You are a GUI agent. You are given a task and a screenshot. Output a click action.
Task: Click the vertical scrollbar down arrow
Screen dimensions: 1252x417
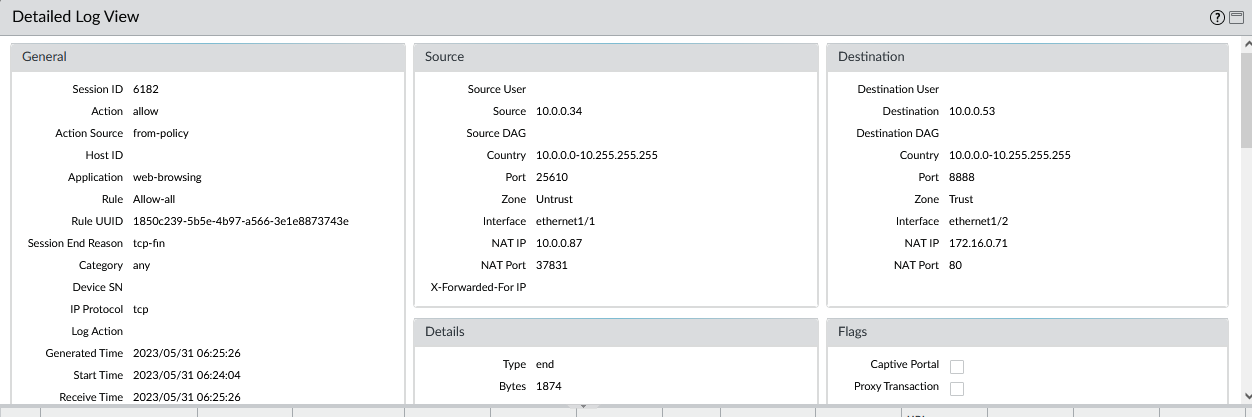(1246, 396)
